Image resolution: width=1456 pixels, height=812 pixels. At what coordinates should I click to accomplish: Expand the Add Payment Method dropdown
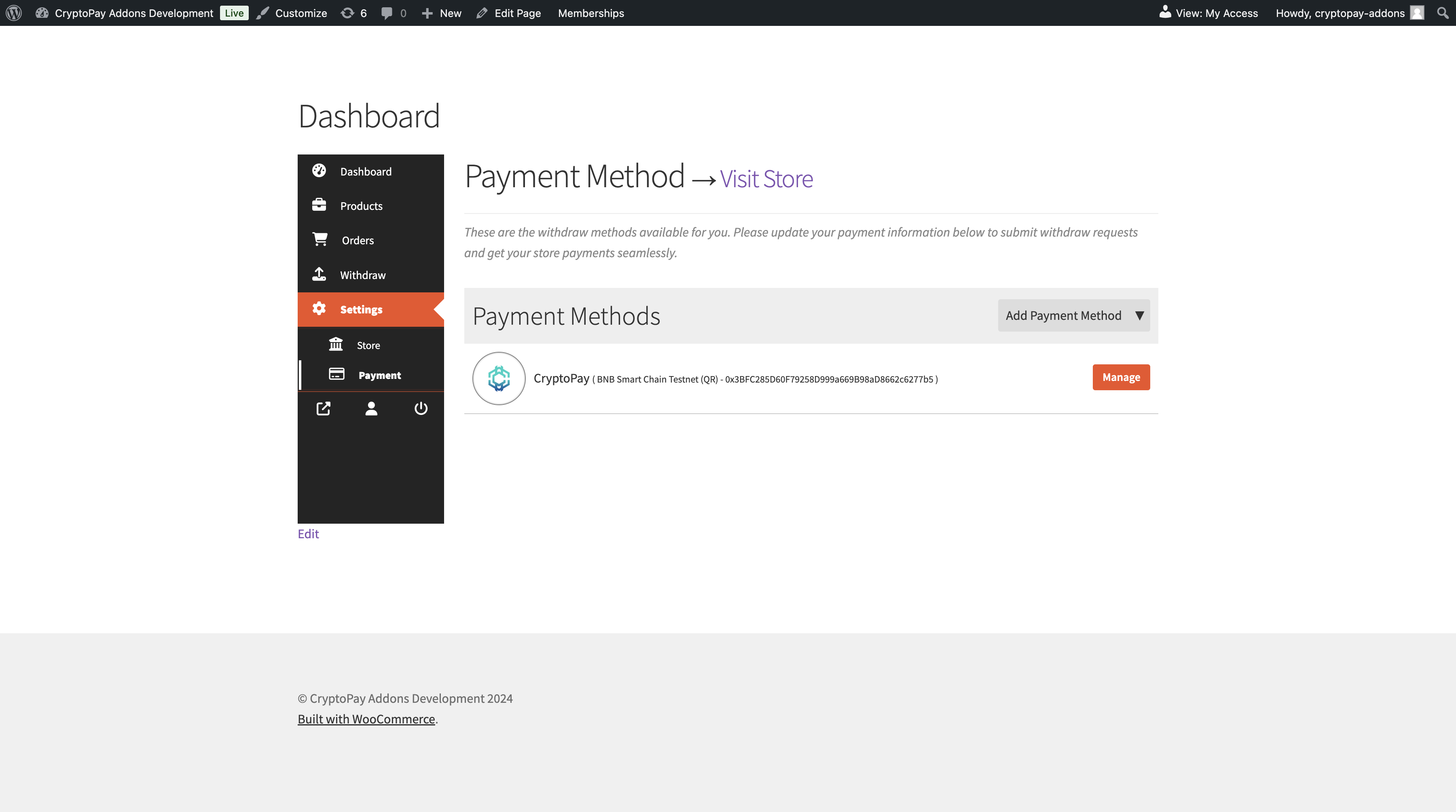coord(1073,315)
